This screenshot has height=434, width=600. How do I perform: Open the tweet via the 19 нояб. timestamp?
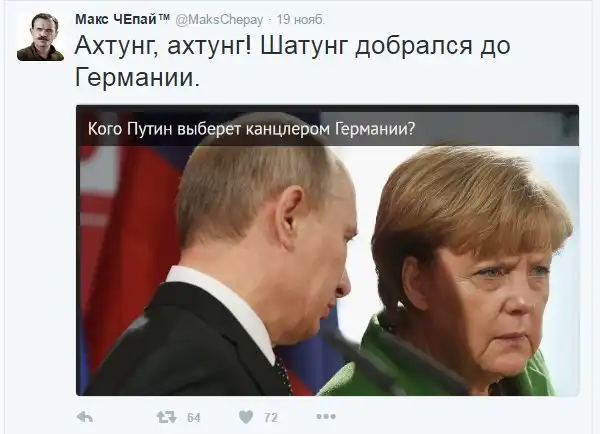pos(300,20)
